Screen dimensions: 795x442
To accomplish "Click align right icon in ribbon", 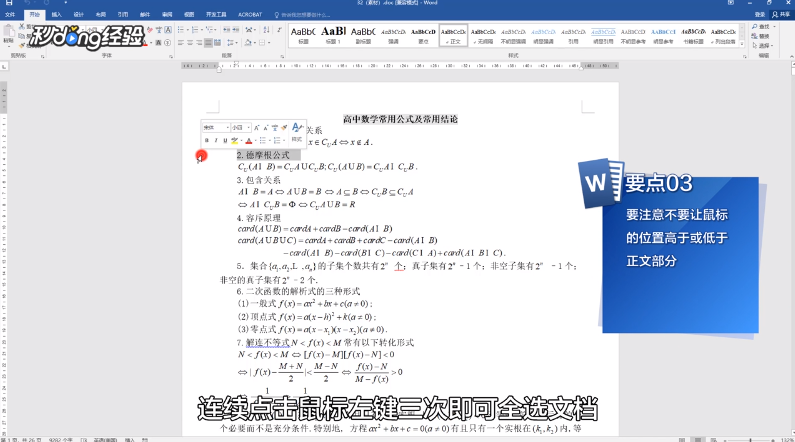I will (199, 43).
